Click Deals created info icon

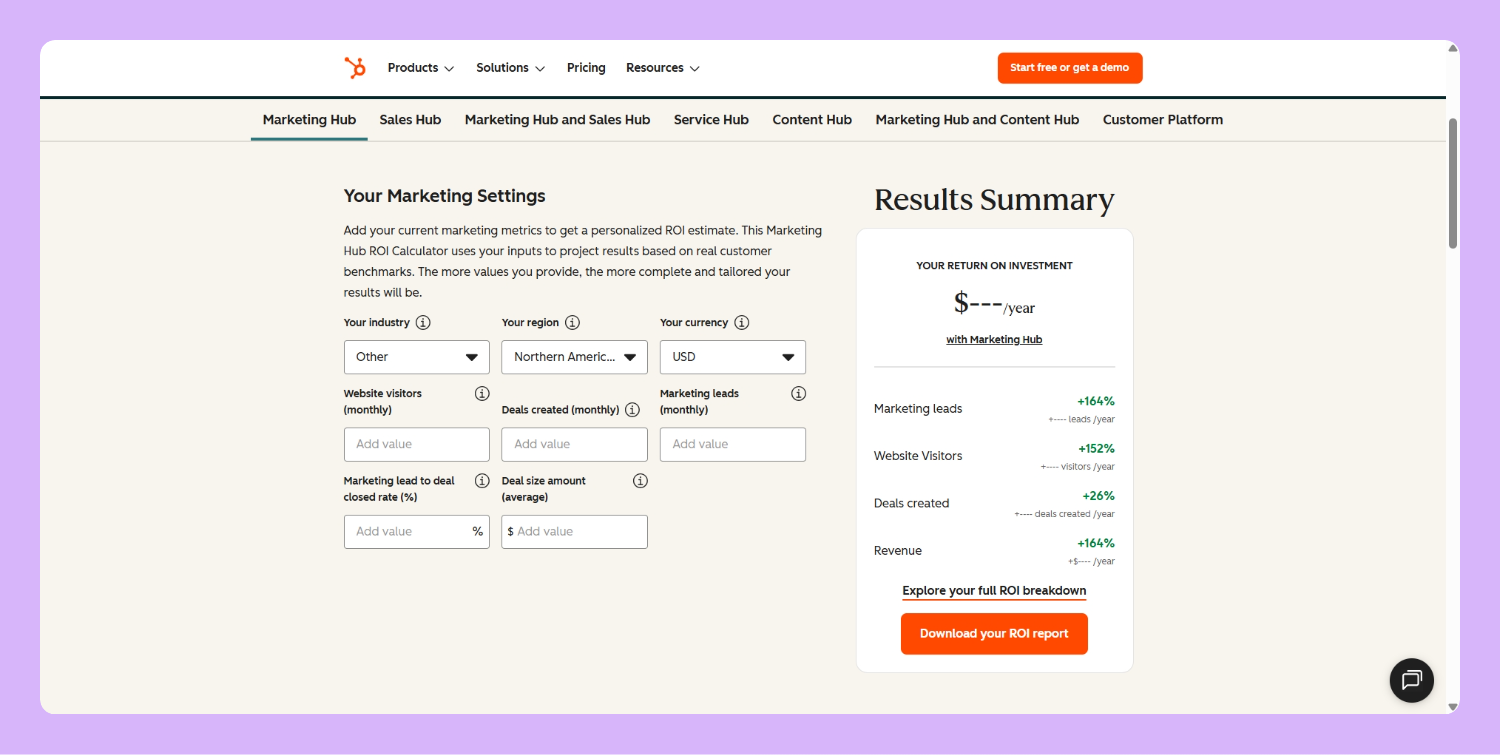click(x=632, y=410)
